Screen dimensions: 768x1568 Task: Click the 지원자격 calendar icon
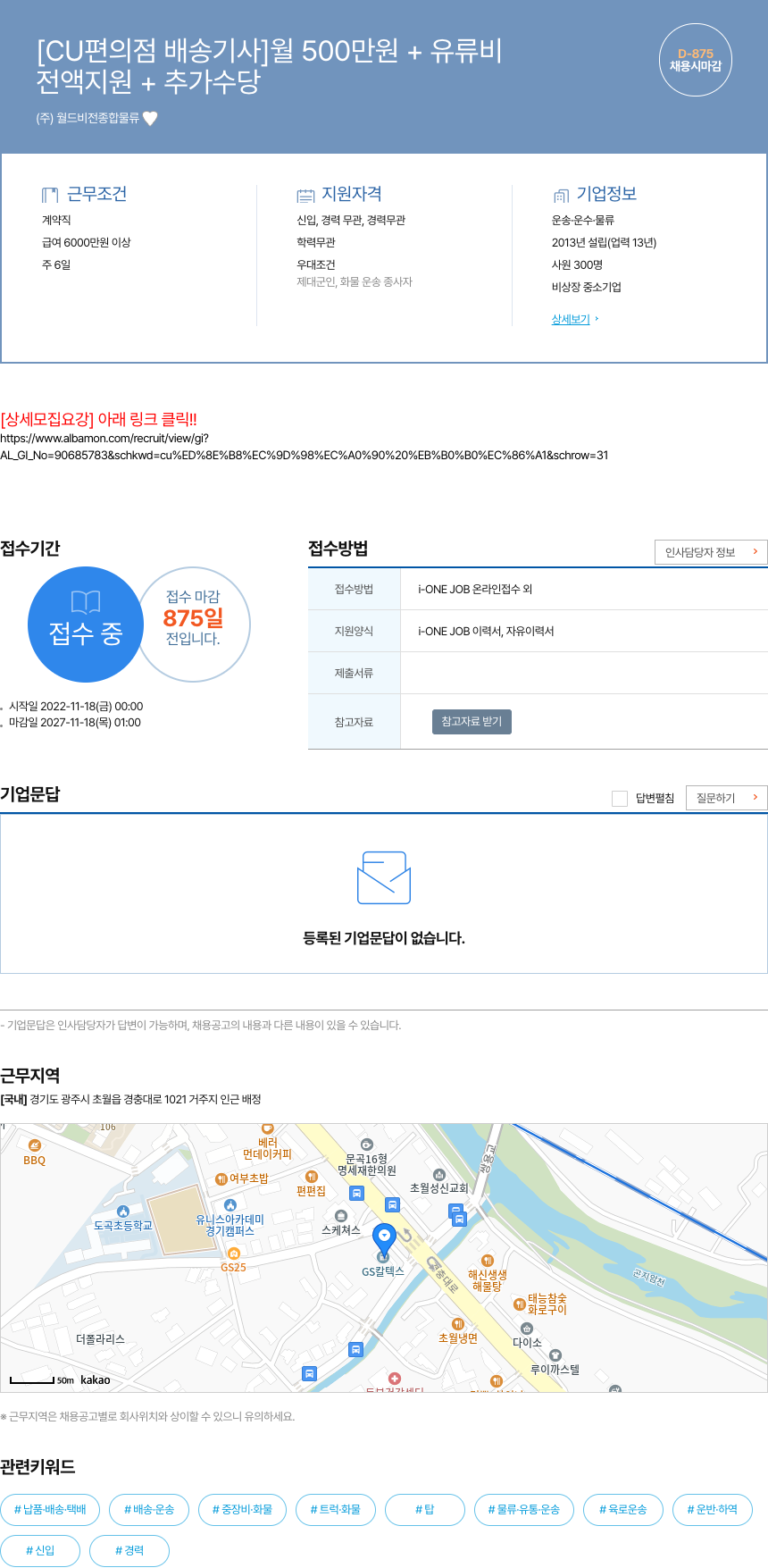[305, 195]
